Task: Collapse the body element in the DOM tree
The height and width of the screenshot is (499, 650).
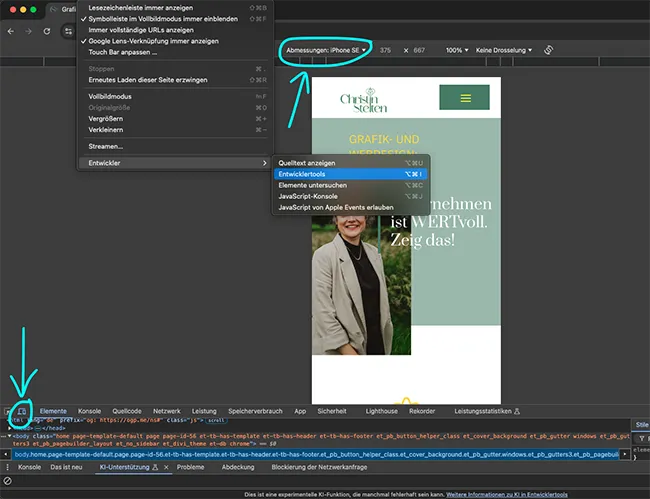Action: click(x=10, y=436)
